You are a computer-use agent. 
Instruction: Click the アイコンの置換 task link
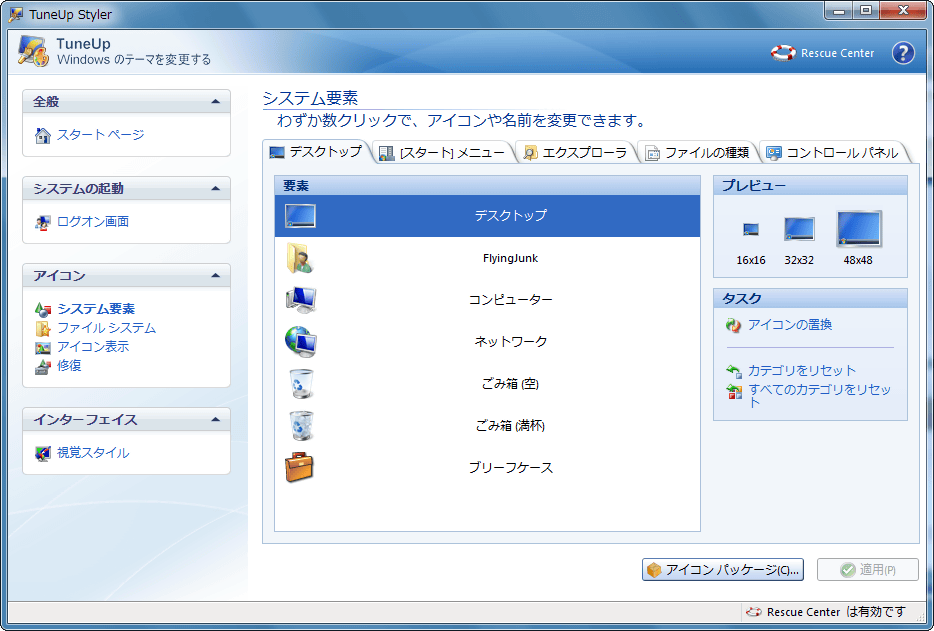tap(790, 325)
